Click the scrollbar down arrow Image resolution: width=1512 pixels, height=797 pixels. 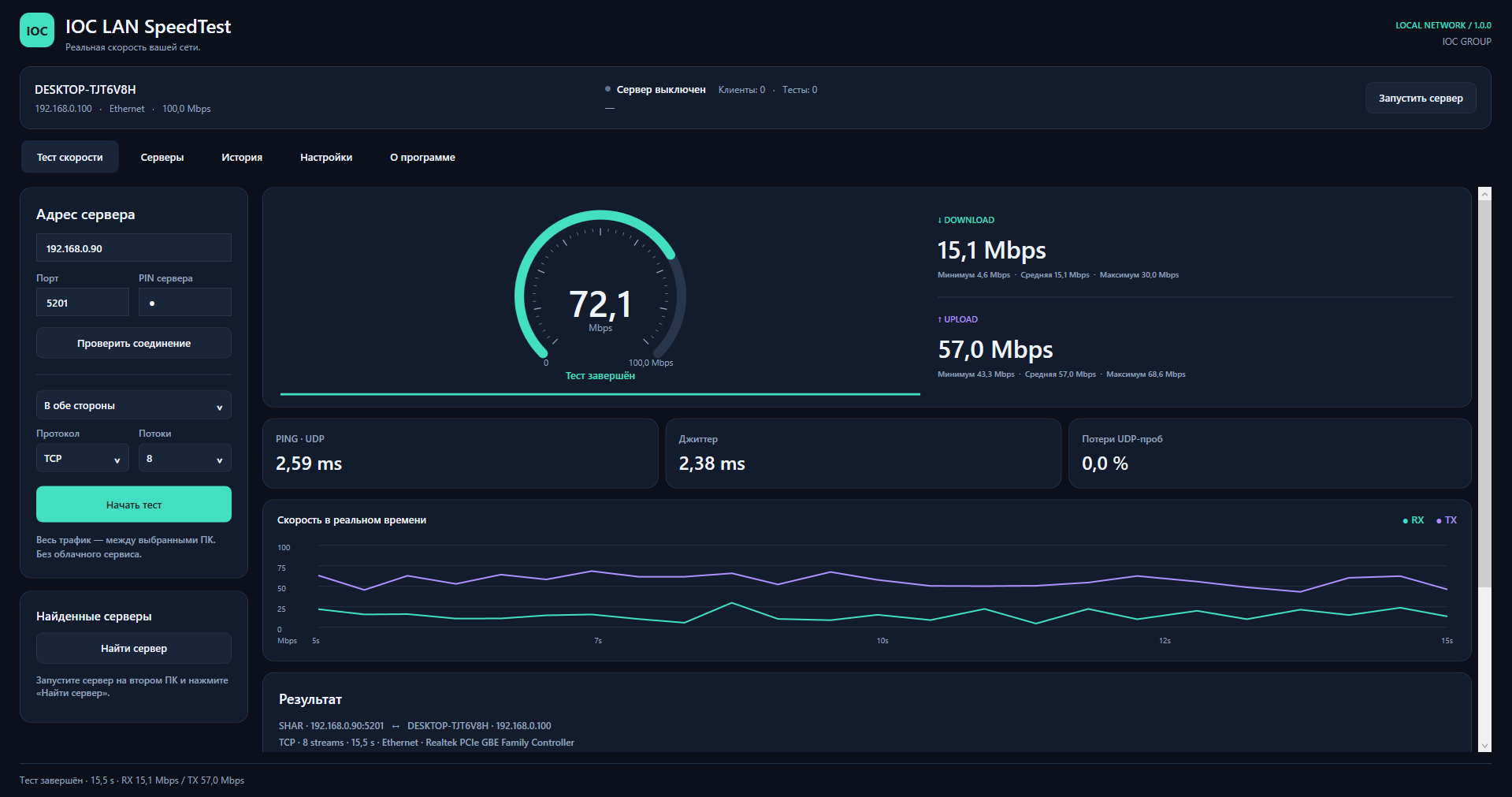tap(1484, 746)
